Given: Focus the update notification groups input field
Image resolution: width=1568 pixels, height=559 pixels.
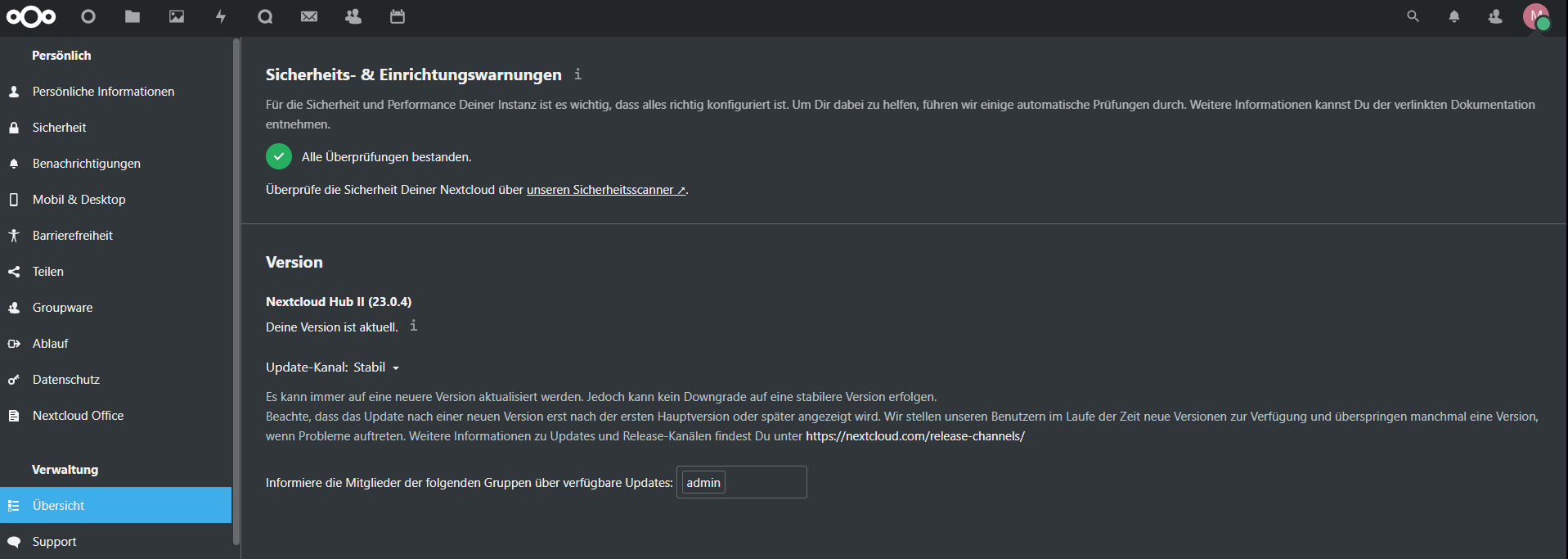Looking at the screenshot, I should click(742, 482).
